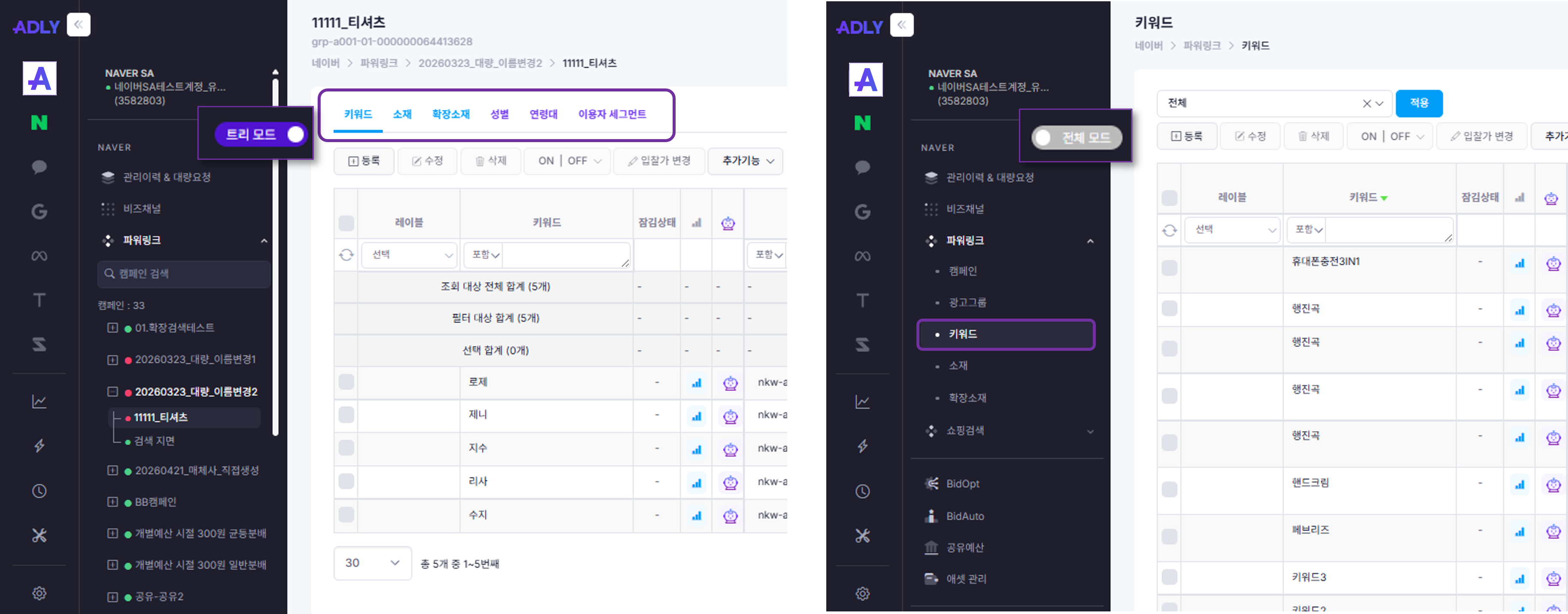
Task: Open 광고그룹 in the right sidebar menu
Action: 967,303
